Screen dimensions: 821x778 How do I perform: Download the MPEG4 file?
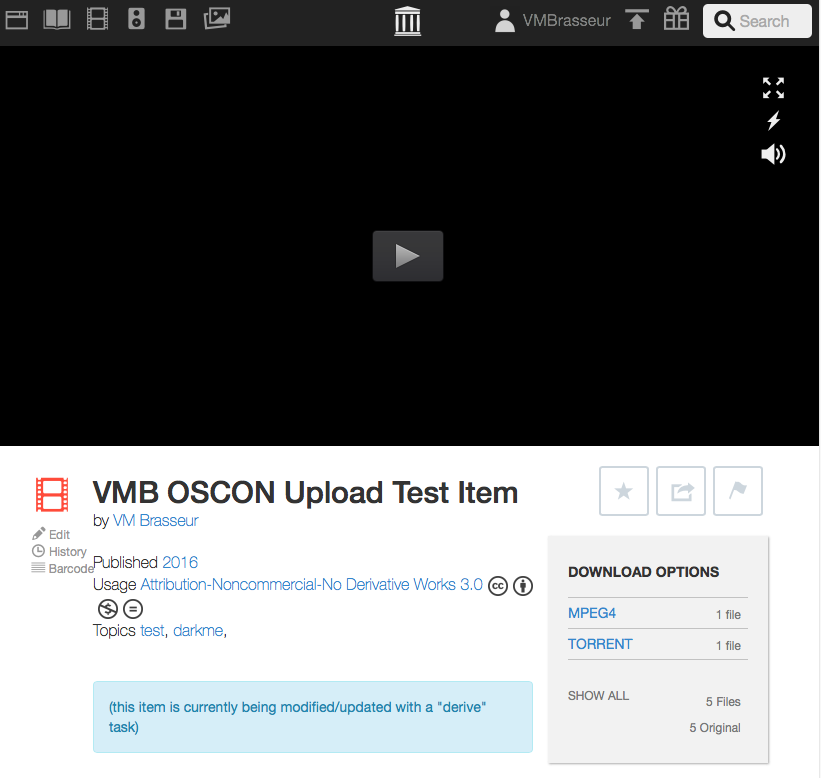point(592,613)
